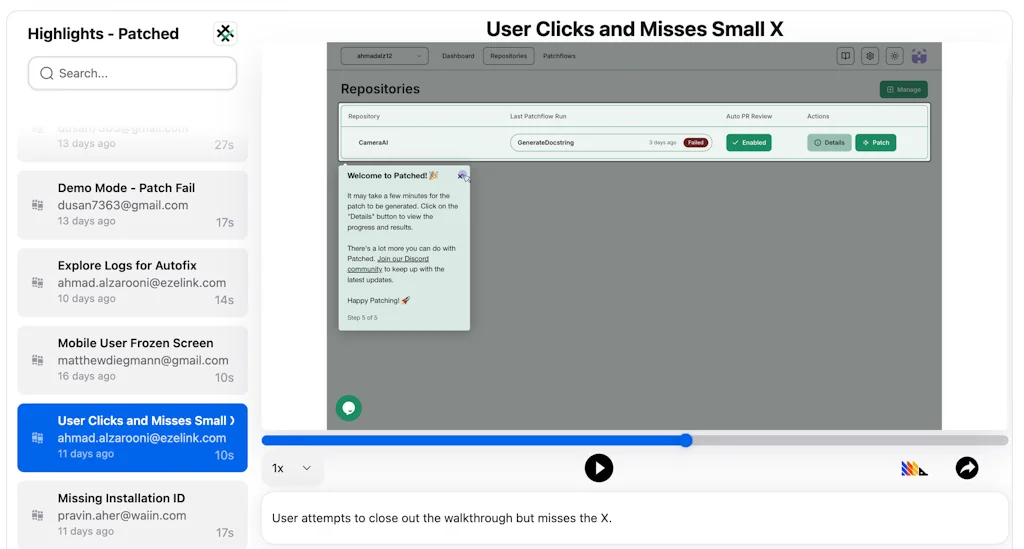Click the Patched logo icon beside Highlights title
Image resolution: width=1024 pixels, height=549 pixels.
tap(225, 34)
